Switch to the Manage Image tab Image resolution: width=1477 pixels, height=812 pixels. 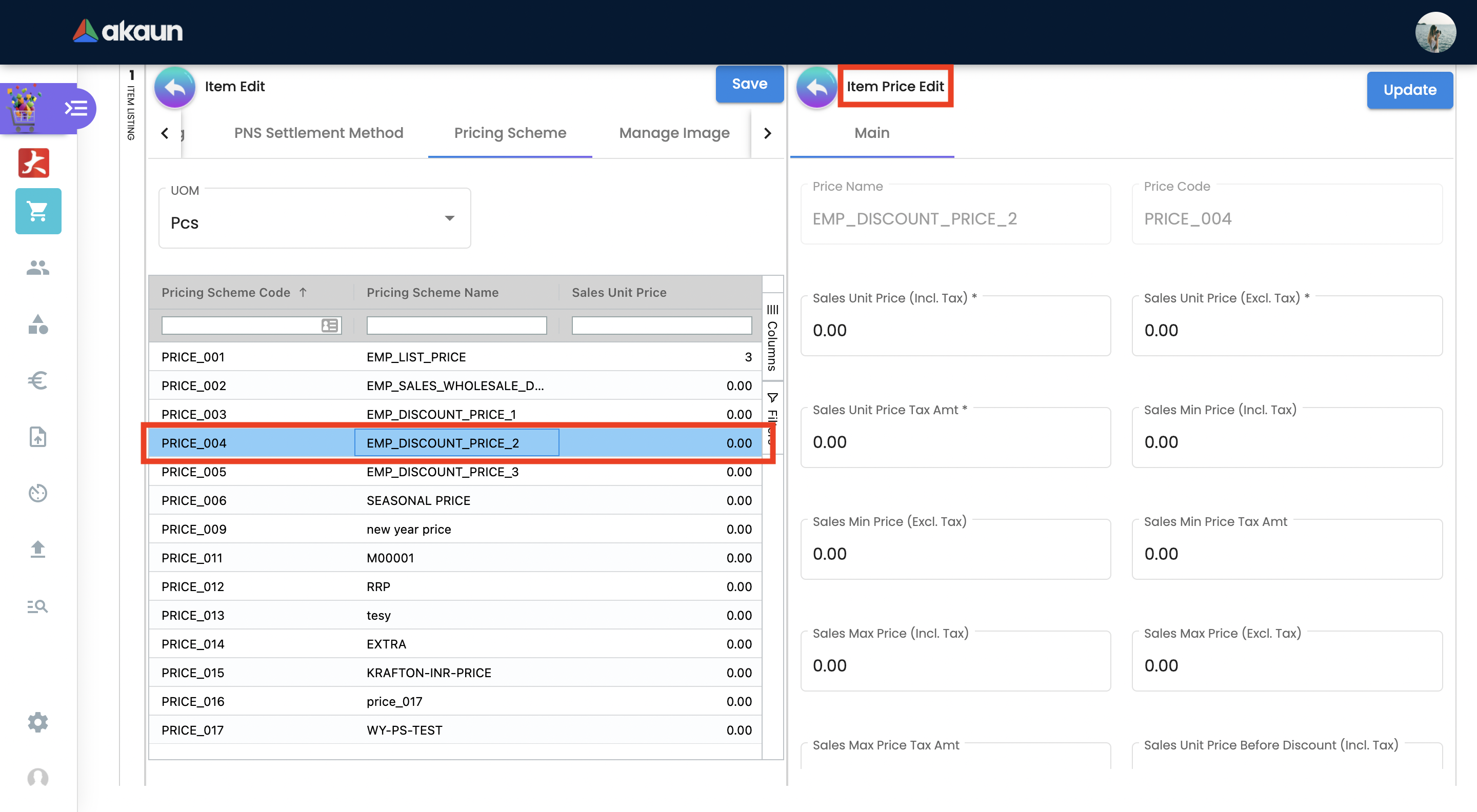pyautogui.click(x=674, y=133)
